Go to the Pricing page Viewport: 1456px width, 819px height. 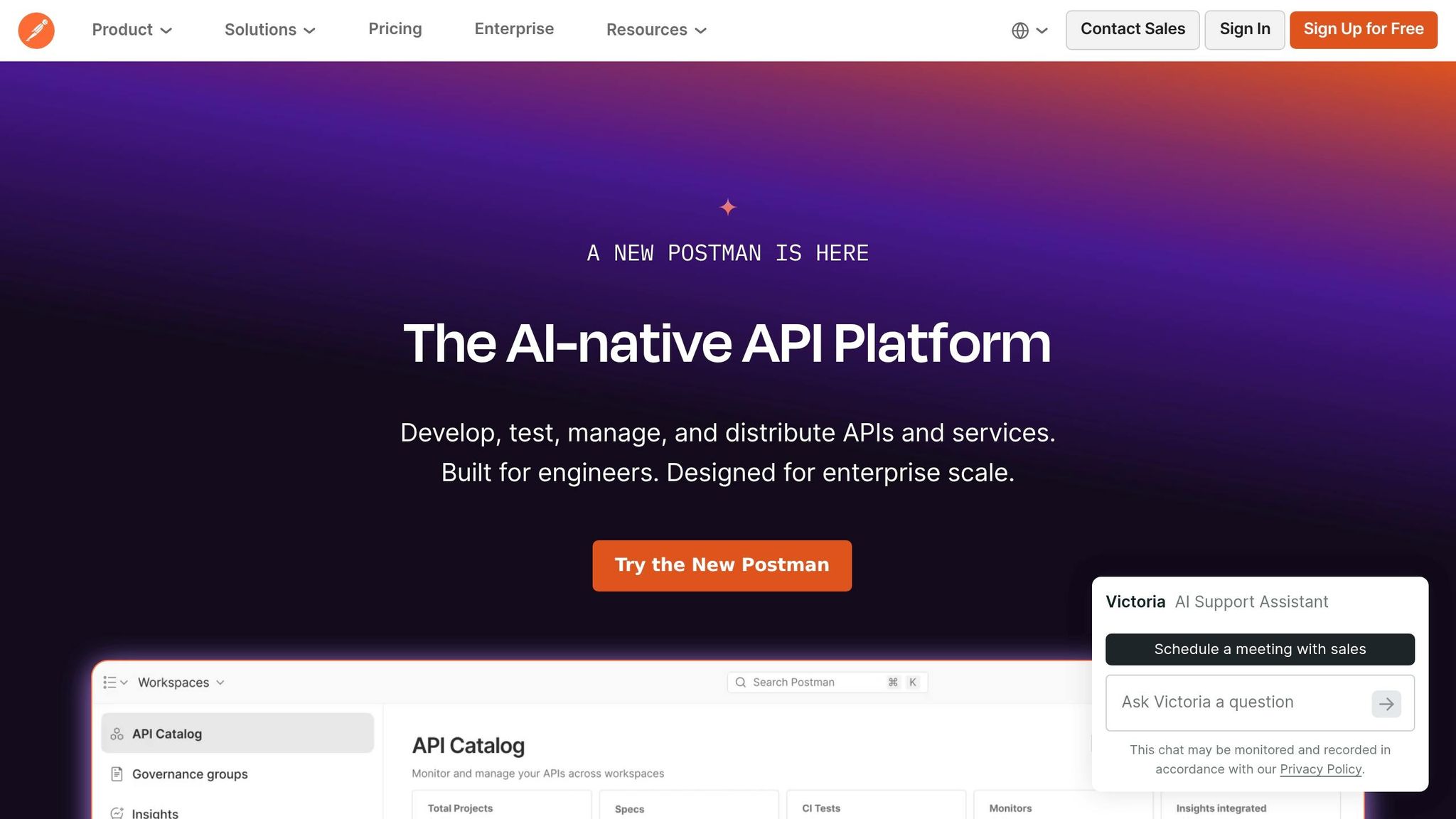[x=395, y=29]
